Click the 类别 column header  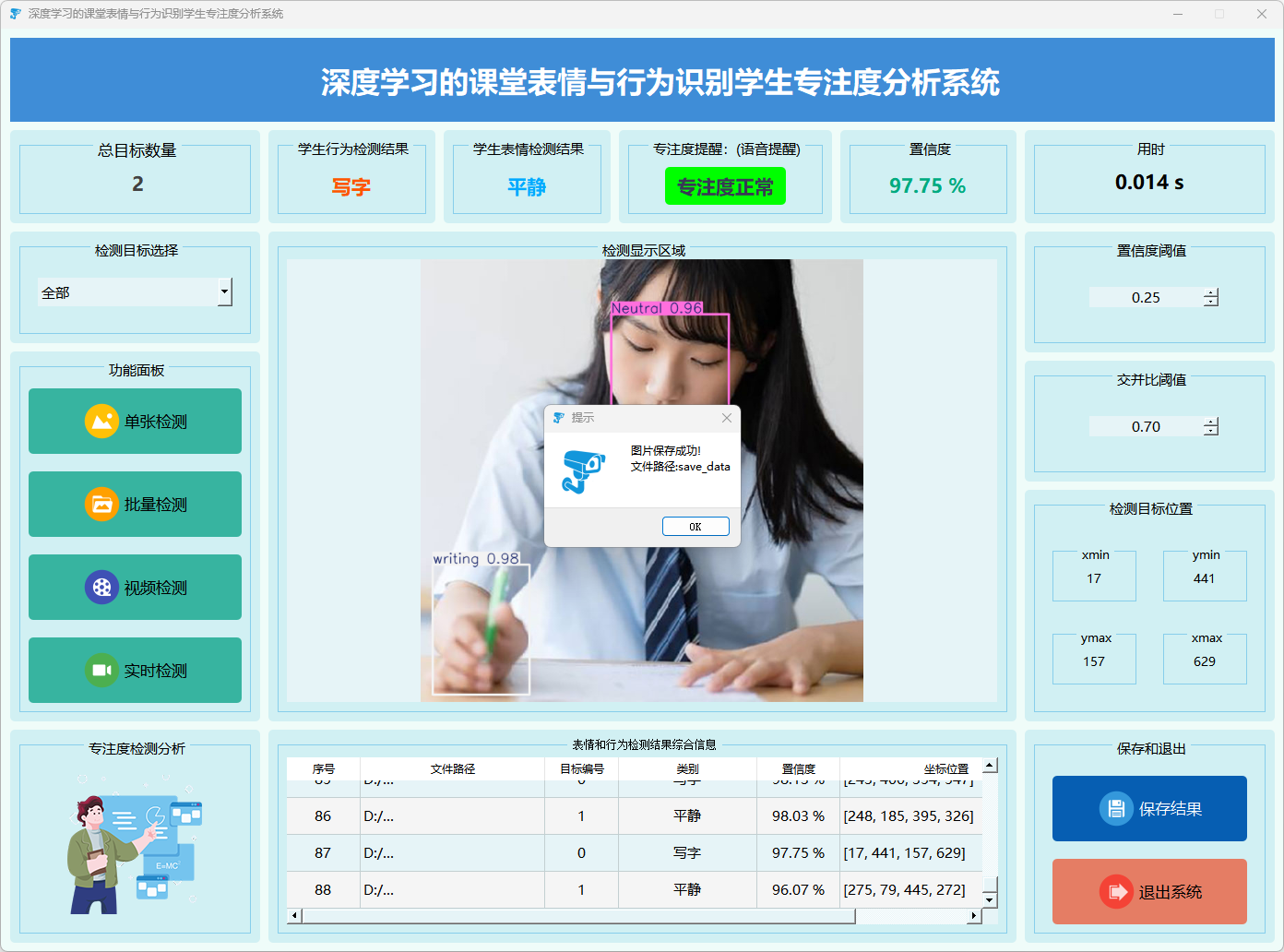tap(687, 768)
